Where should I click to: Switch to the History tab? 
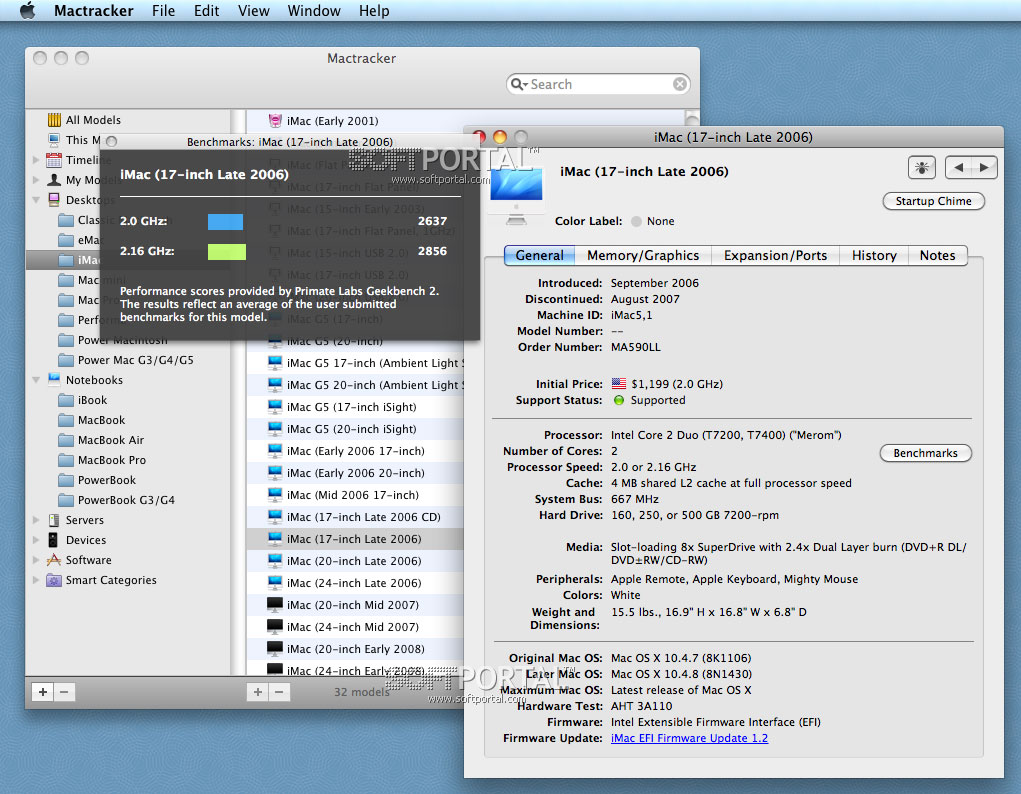point(874,255)
